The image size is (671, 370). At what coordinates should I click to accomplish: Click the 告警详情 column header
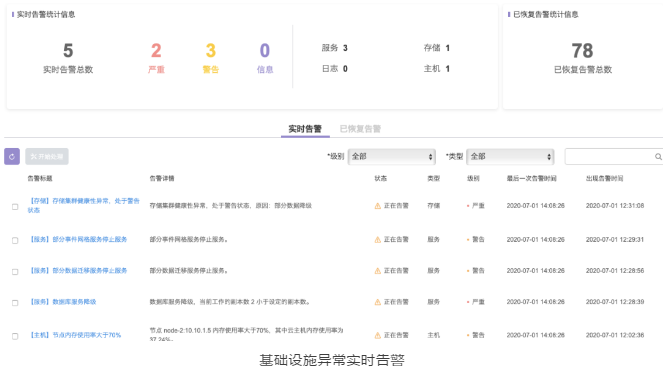(x=162, y=178)
